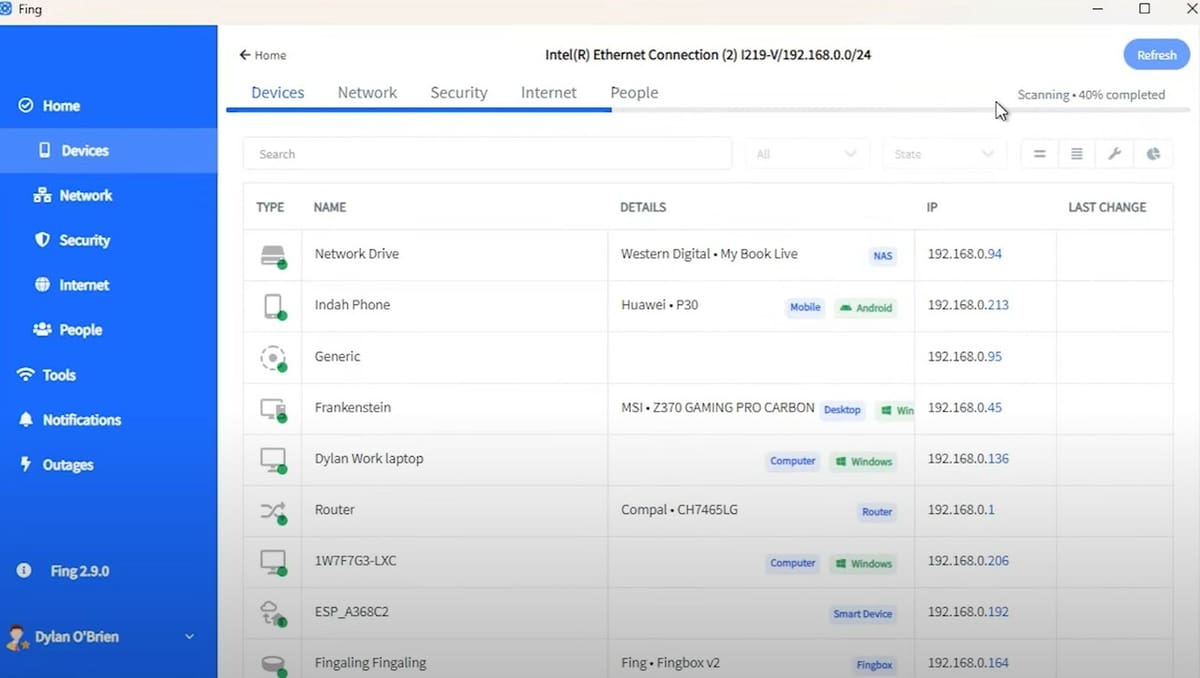Viewport: 1200px width, 678px height.
Task: Click the Fing 2.9.0 version label
Action: pyautogui.click(x=80, y=571)
